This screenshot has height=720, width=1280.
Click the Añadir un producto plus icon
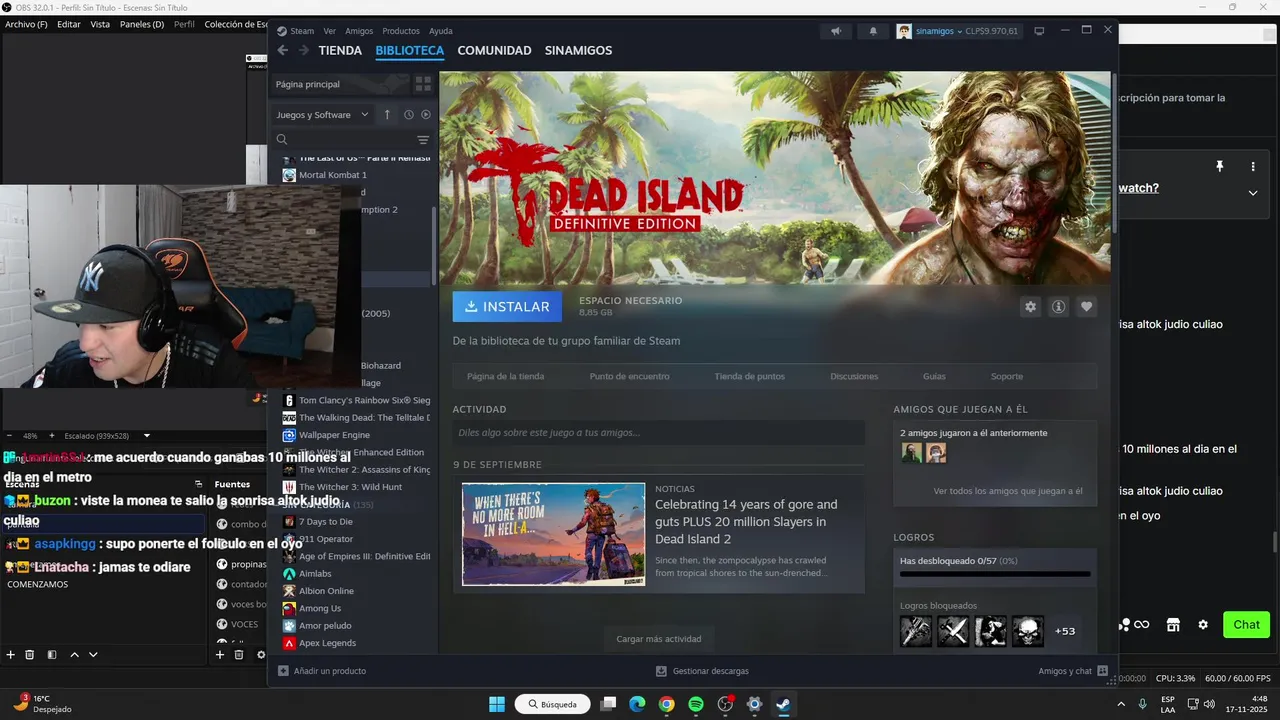tap(283, 671)
